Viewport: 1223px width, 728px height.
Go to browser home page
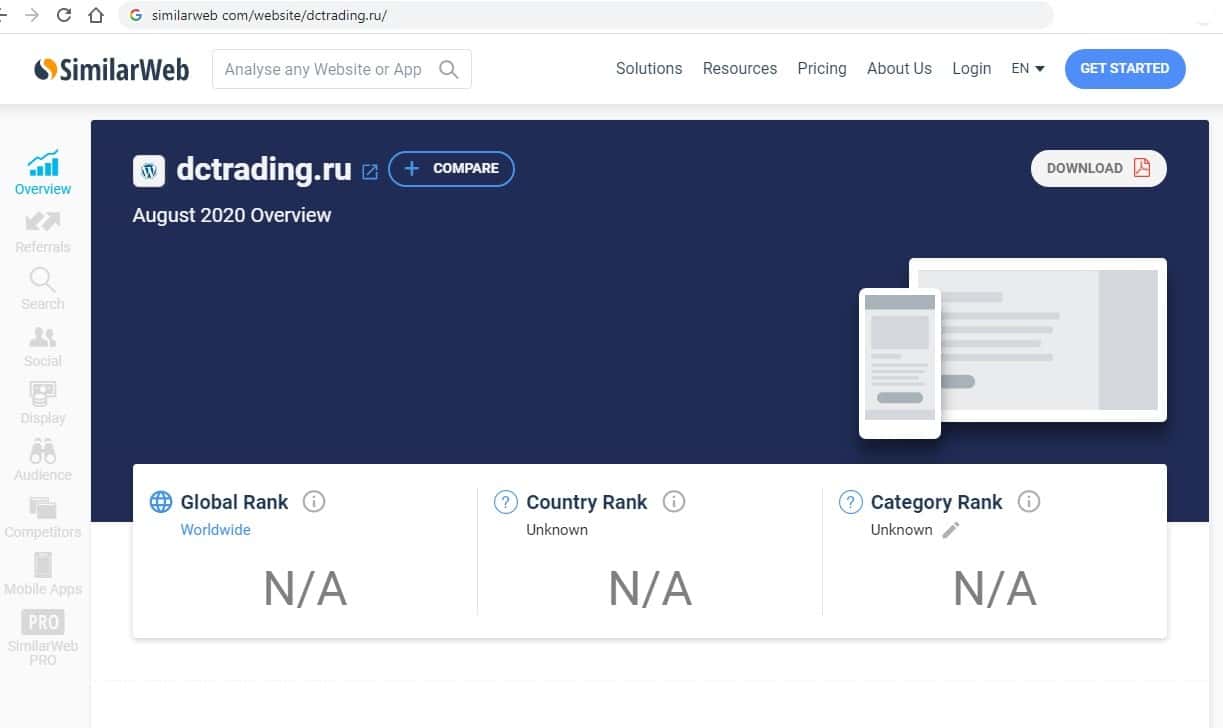pyautogui.click(x=96, y=15)
